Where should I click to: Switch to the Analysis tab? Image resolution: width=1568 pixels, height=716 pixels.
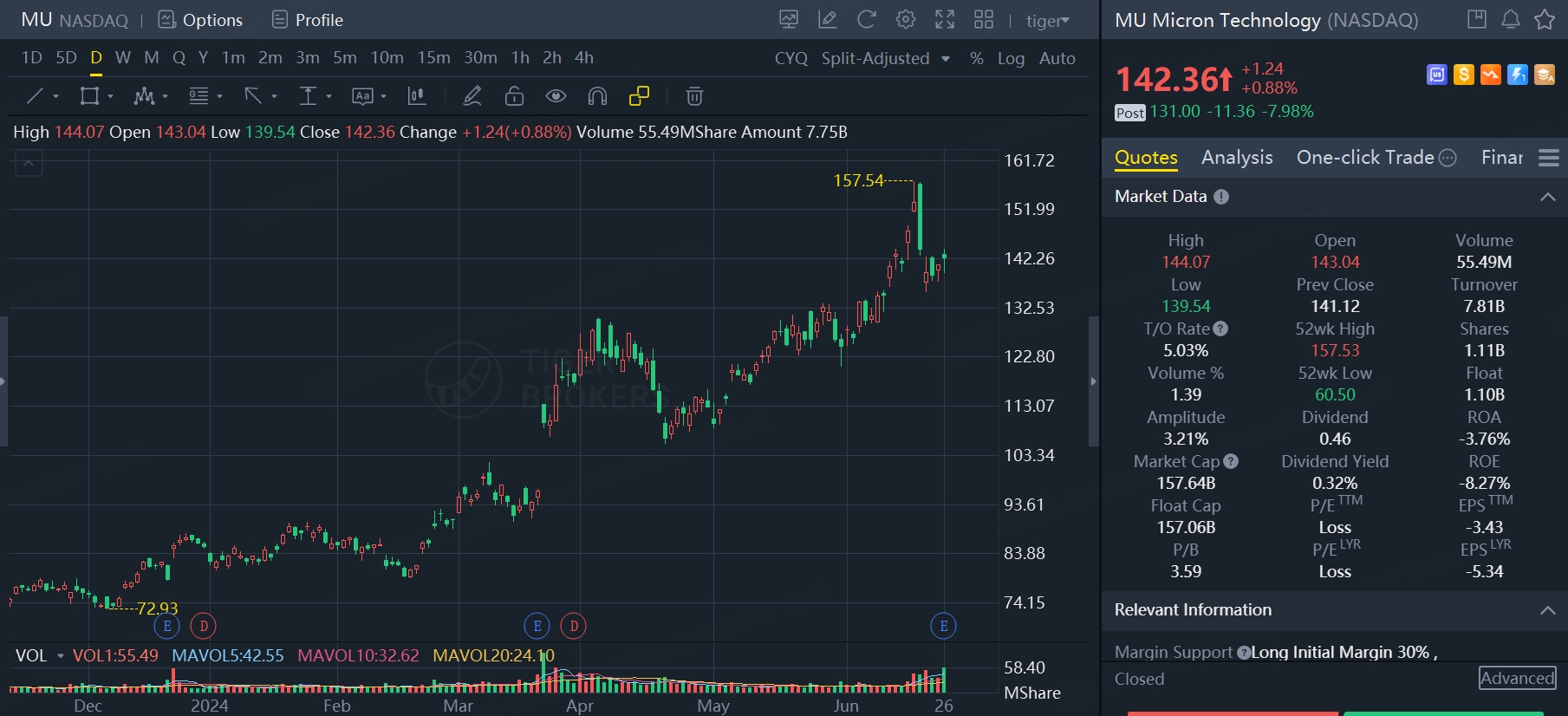pyautogui.click(x=1237, y=158)
